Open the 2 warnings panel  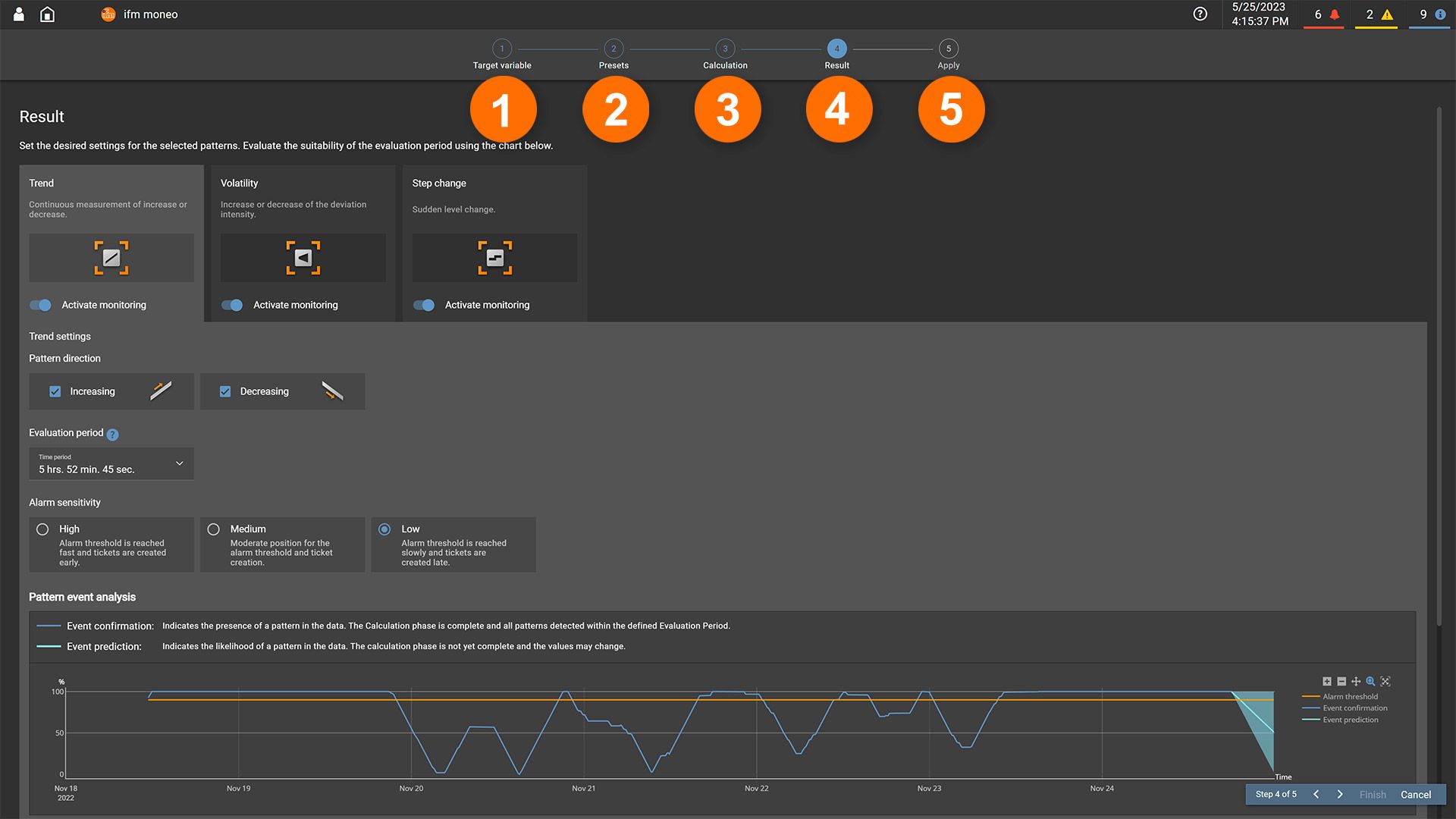point(1376,14)
